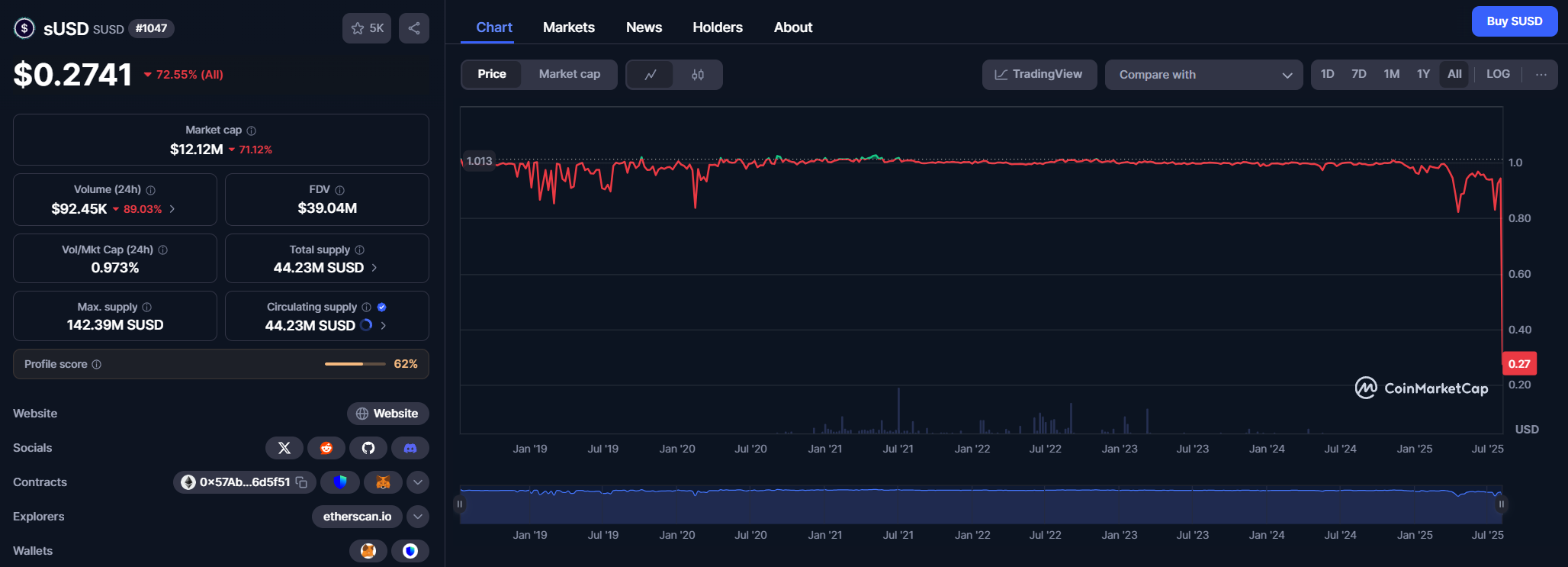Click Ethereum icon in contract address pill
The height and width of the screenshot is (567, 1568).
[x=188, y=482]
